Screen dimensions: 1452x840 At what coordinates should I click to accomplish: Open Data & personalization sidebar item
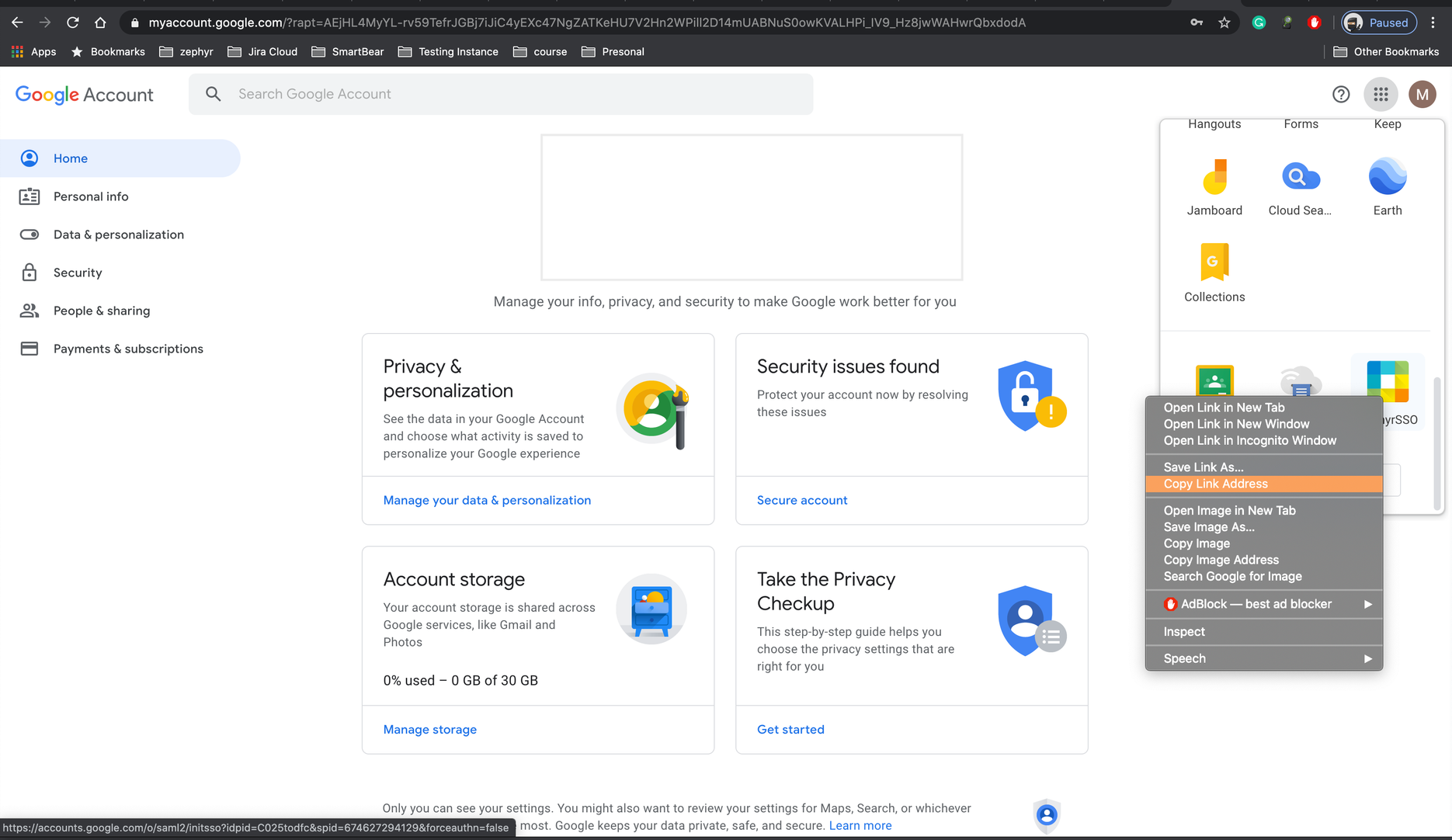coord(118,234)
